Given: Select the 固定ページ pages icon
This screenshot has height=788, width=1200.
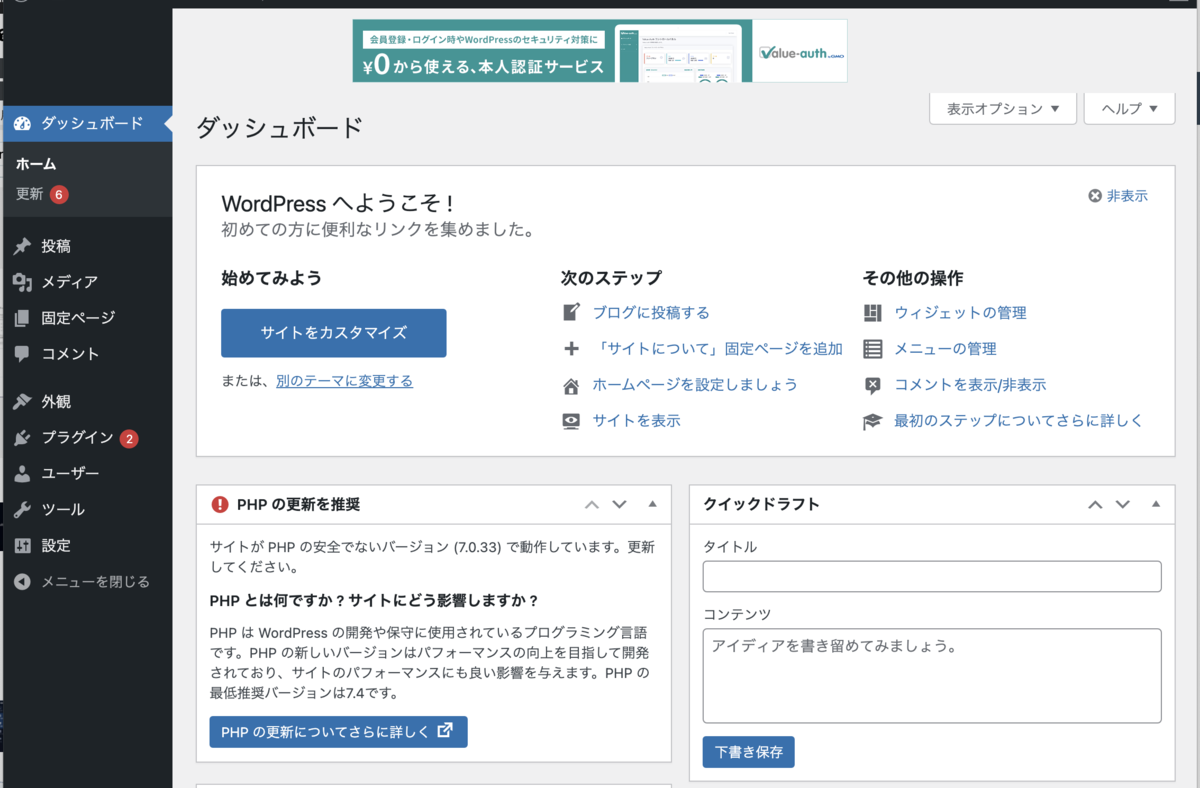Looking at the screenshot, I should tap(24, 317).
